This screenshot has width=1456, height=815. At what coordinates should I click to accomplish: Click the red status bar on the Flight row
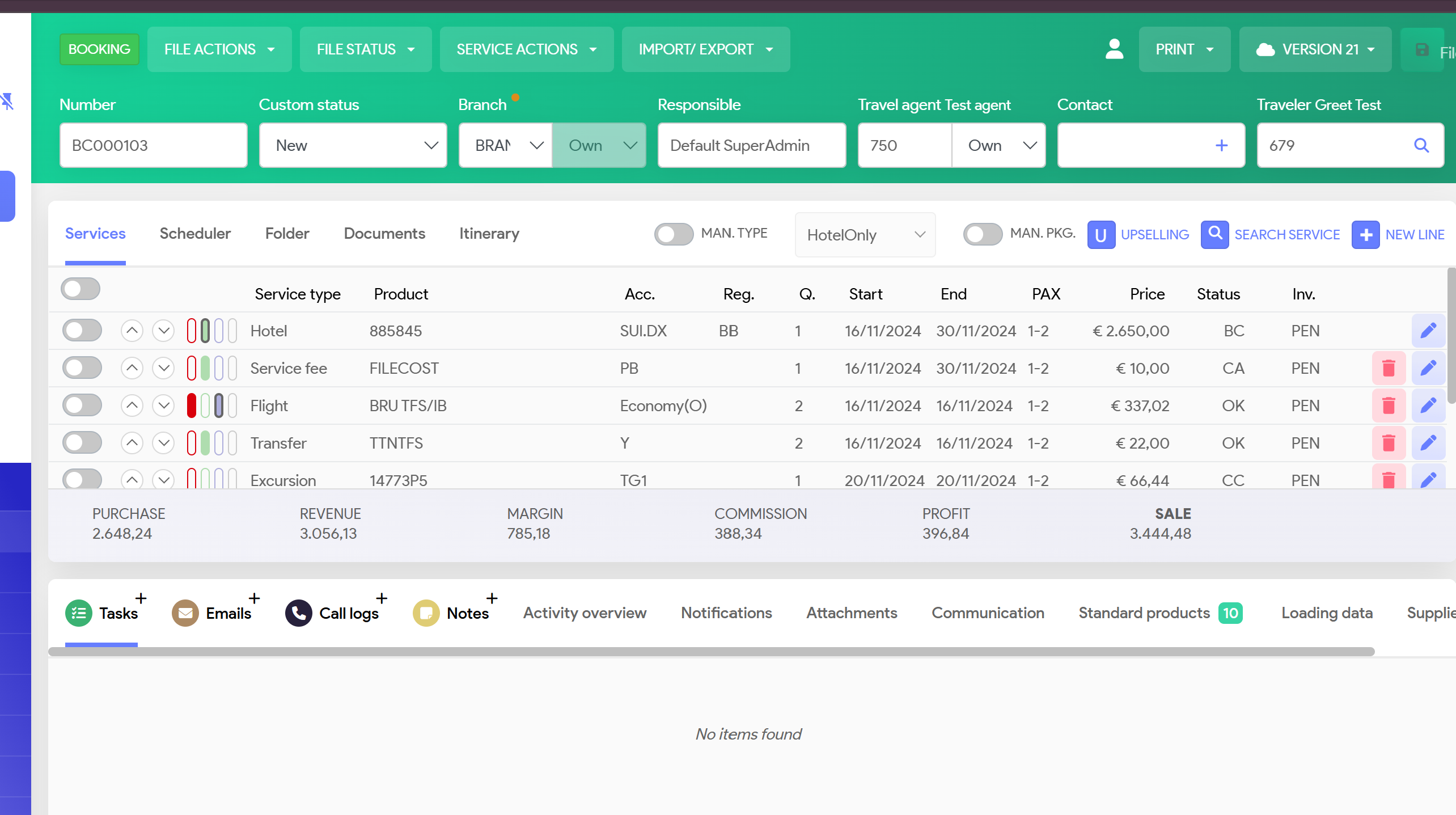tap(192, 406)
